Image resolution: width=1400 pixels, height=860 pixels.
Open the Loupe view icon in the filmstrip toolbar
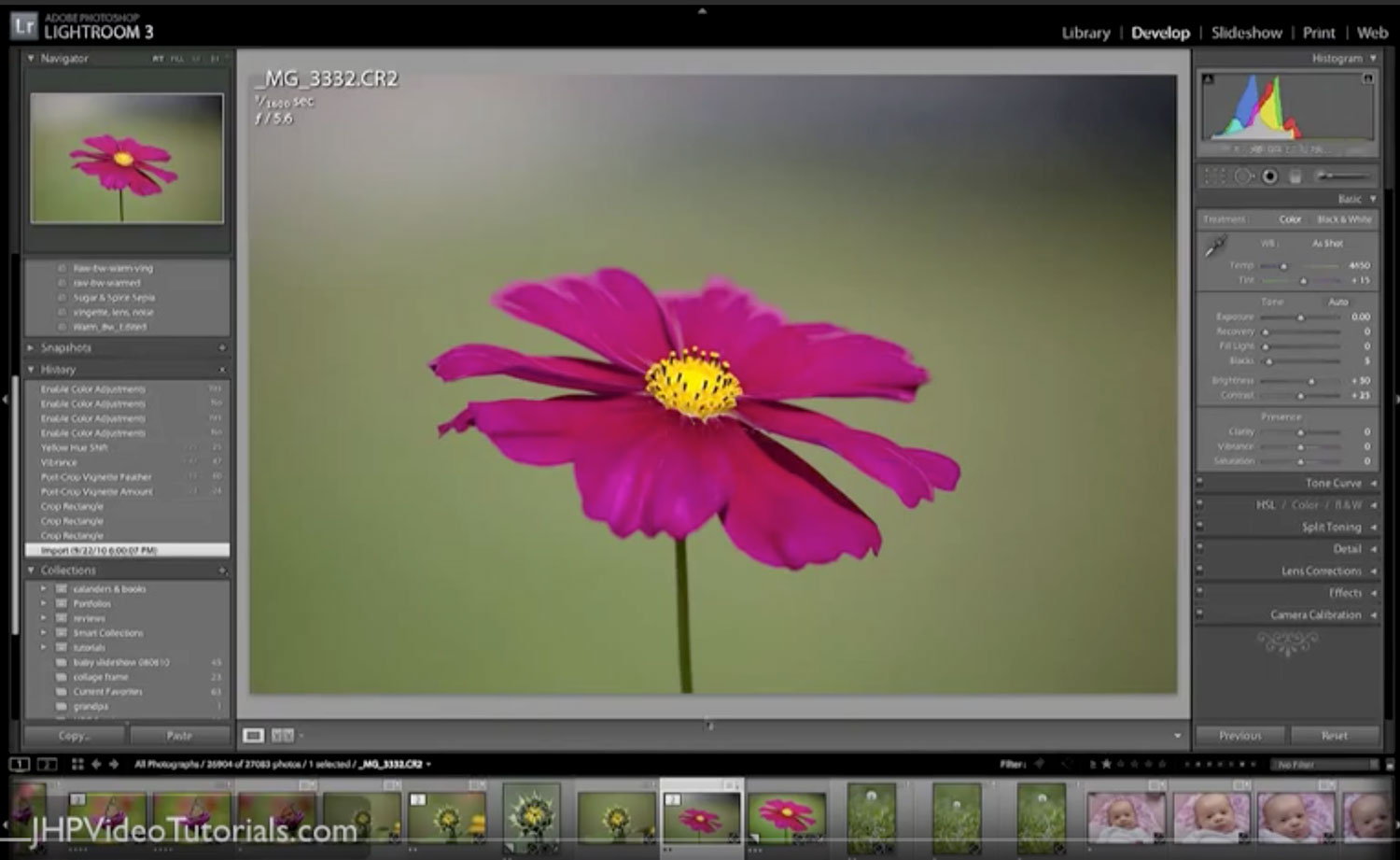tap(252, 735)
